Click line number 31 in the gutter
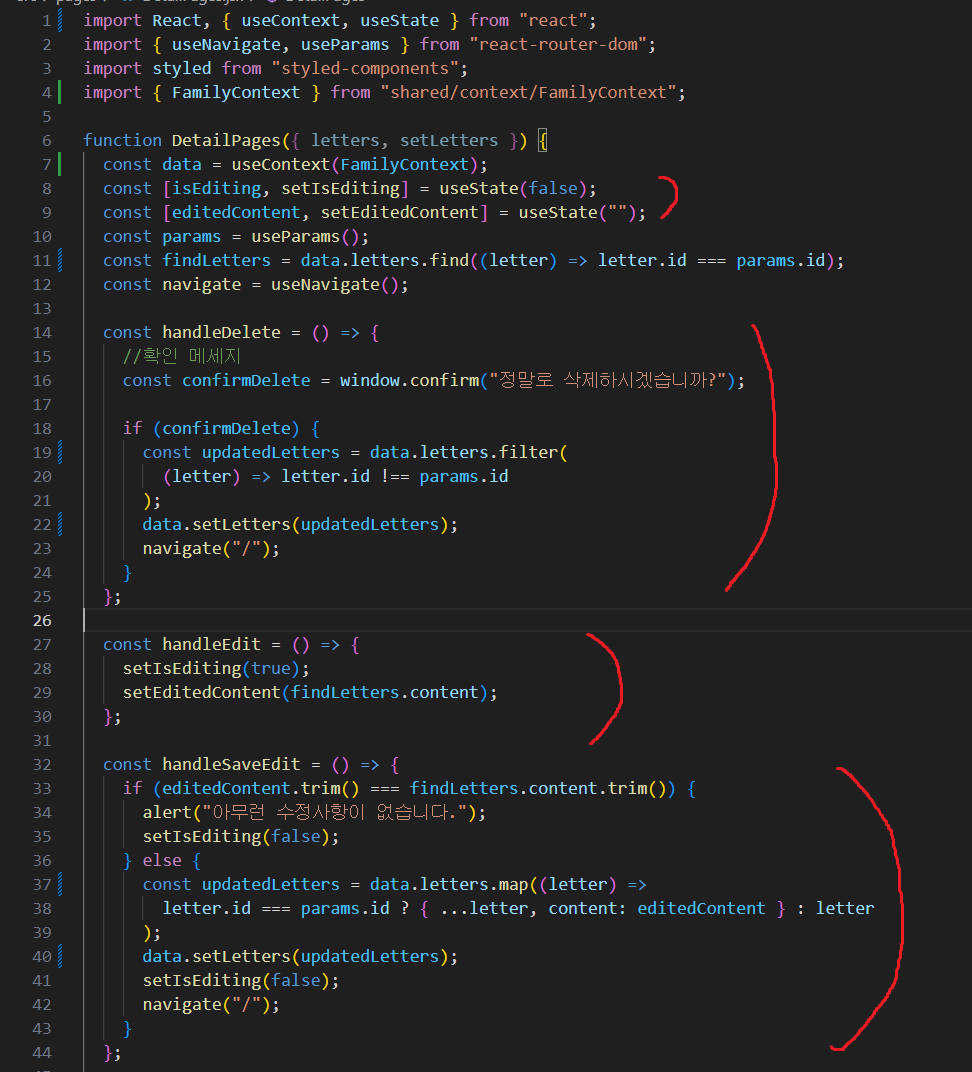972x1072 pixels. [x=42, y=740]
